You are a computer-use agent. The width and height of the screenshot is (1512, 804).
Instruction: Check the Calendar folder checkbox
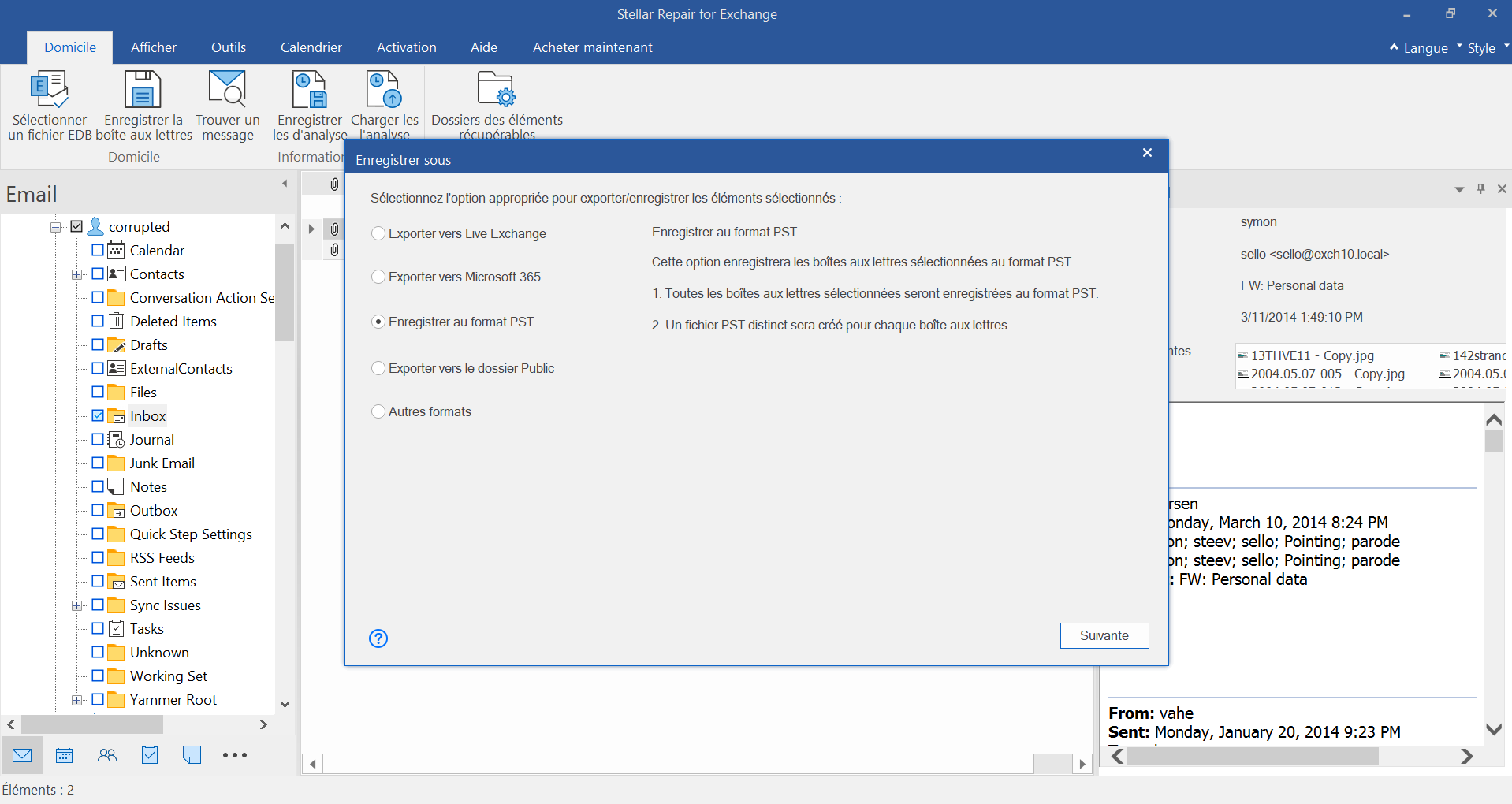coord(98,250)
